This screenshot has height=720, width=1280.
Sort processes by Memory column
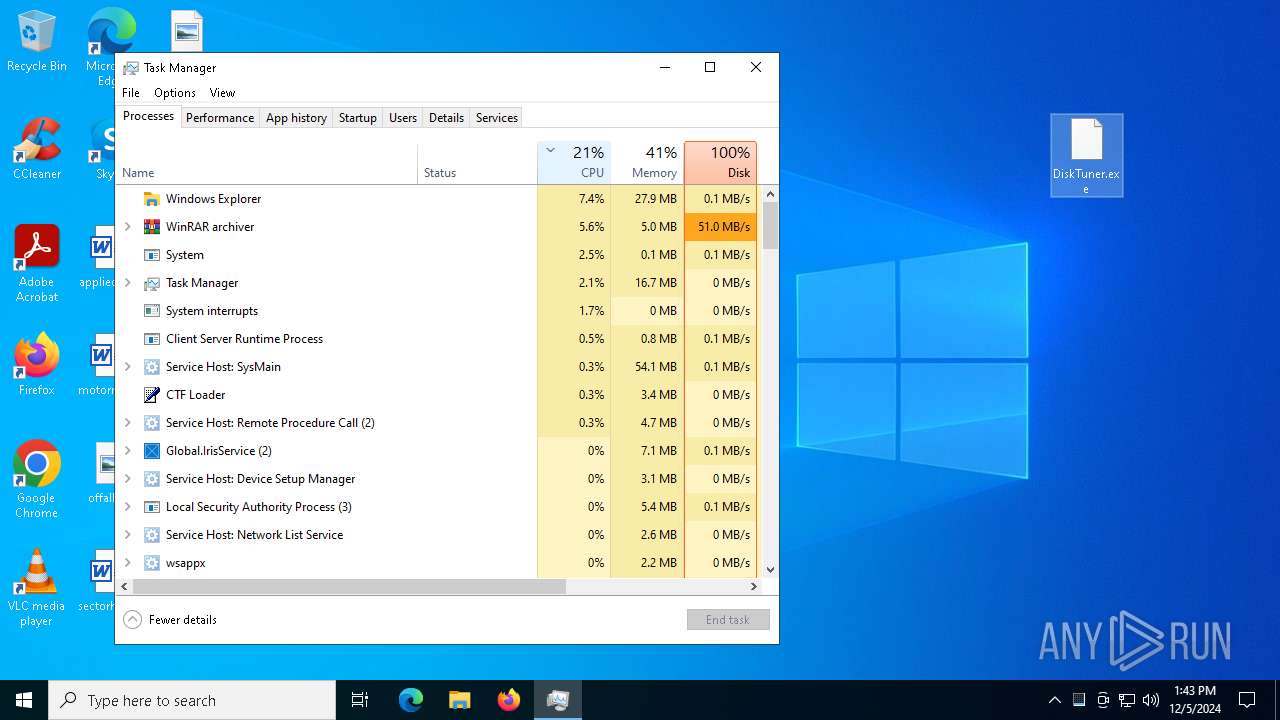(x=647, y=162)
